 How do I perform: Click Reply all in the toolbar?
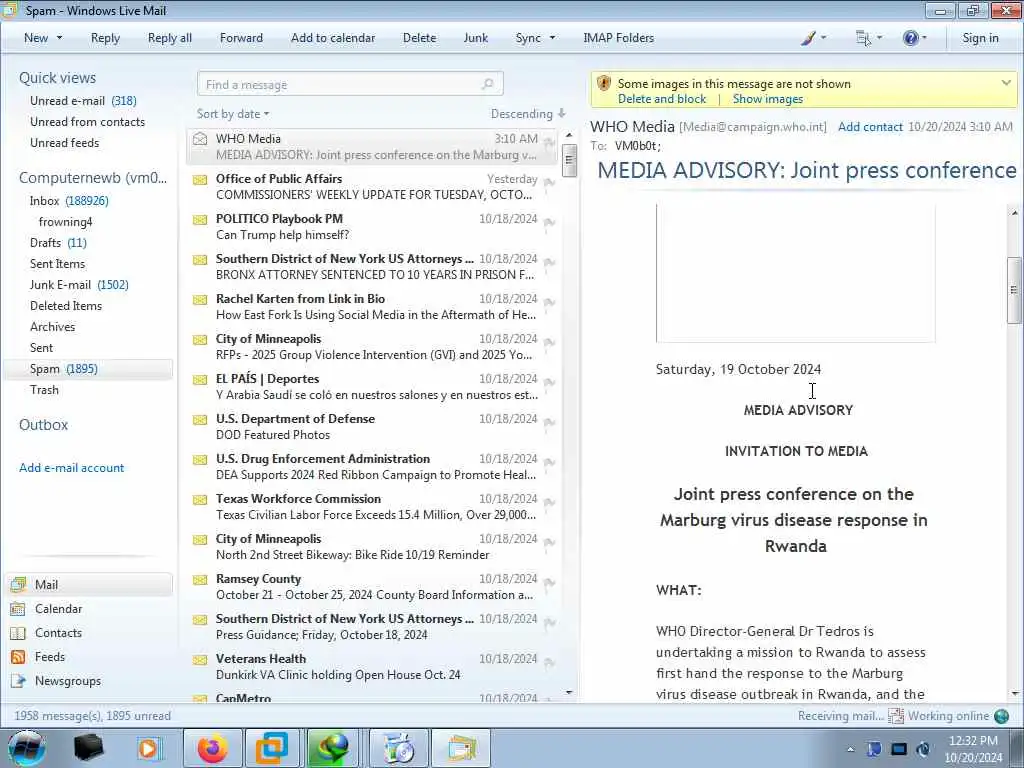pos(170,38)
